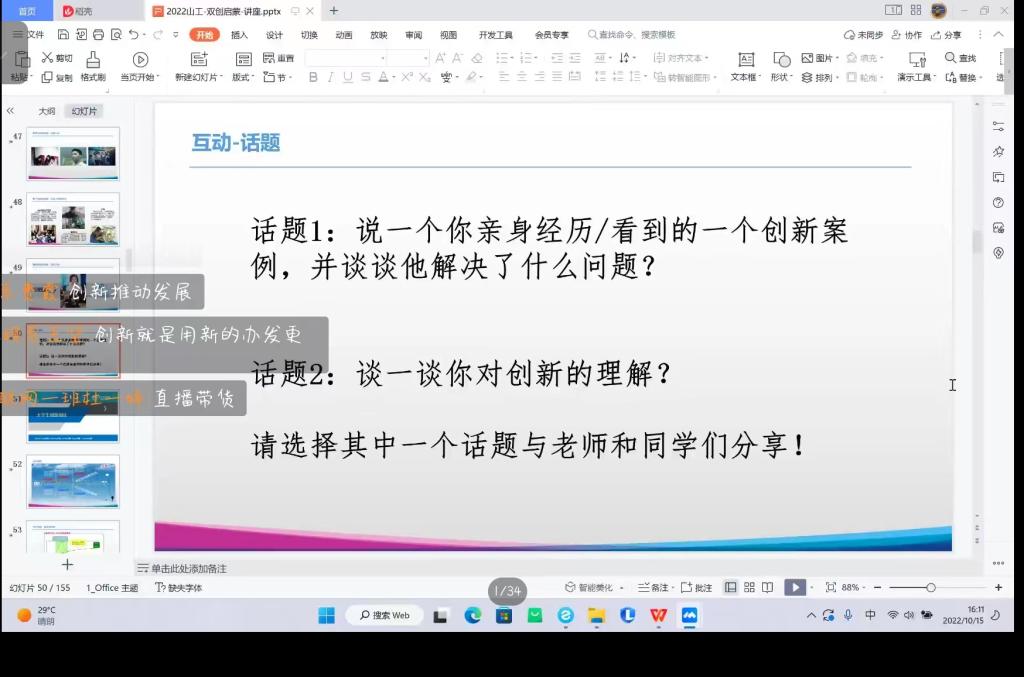Open Microsoft Edge from taskbar
The width and height of the screenshot is (1024, 677).
click(473, 615)
